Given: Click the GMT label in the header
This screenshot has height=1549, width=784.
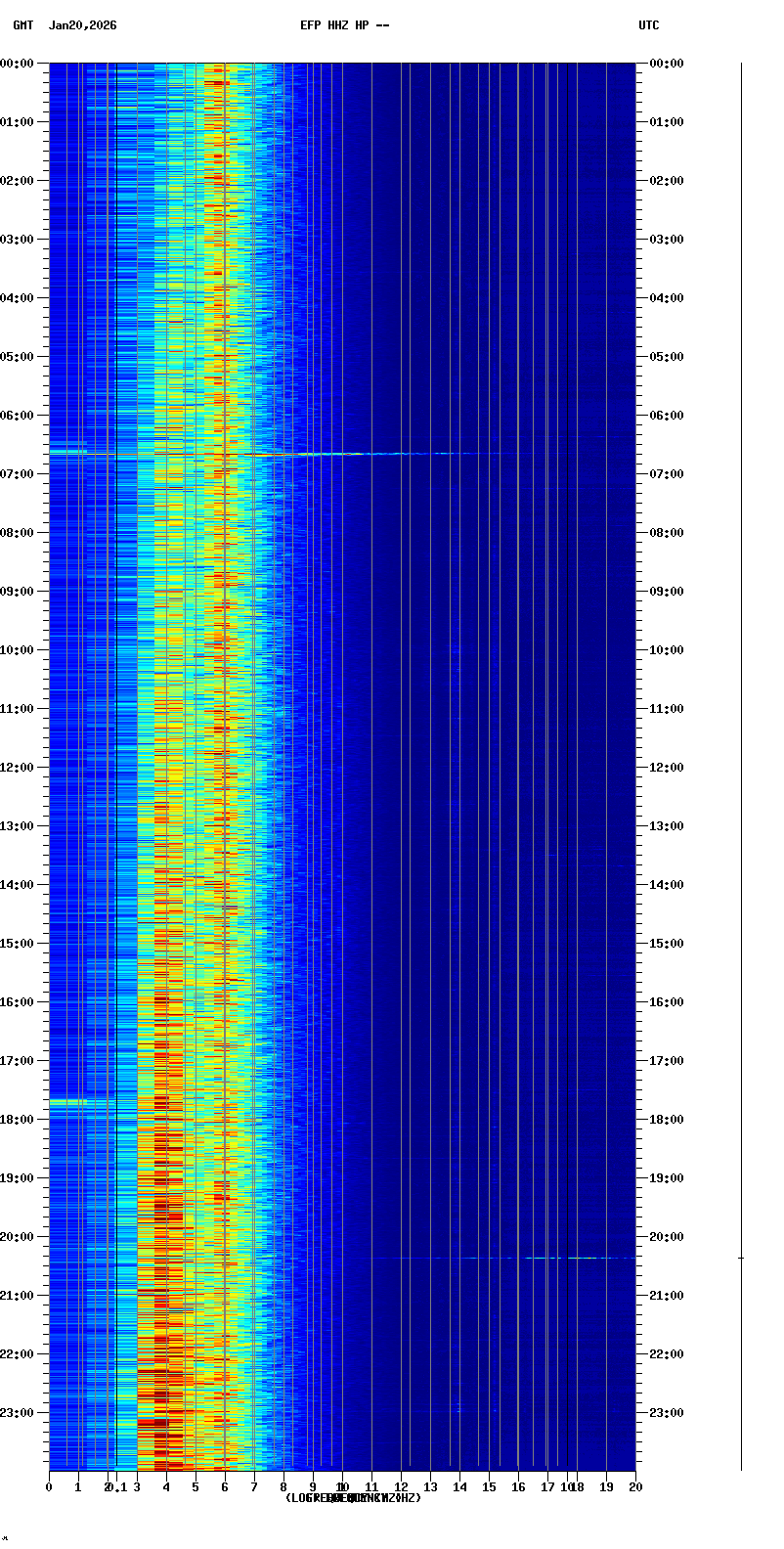Looking at the screenshot, I should coord(22,25).
